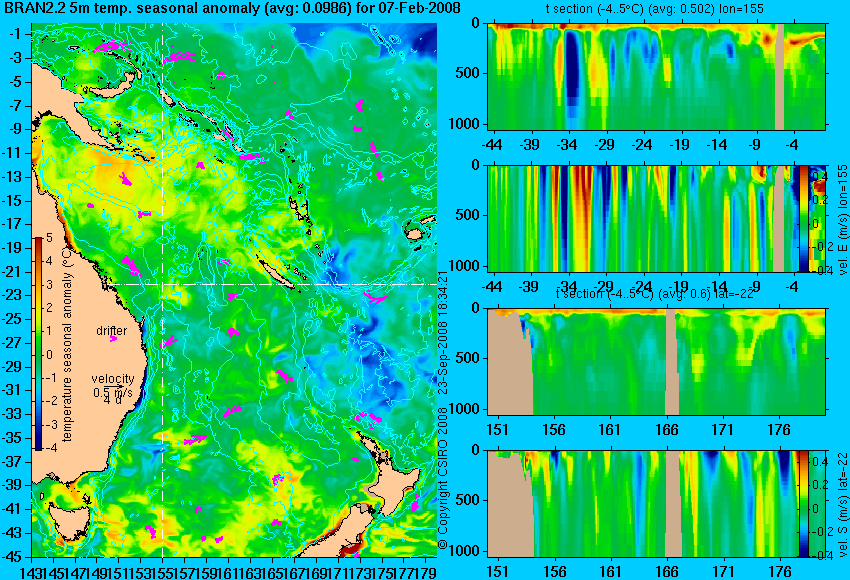Click the '-34' tick below lon=155 temperature section
850x580 pixels.
tap(568, 145)
